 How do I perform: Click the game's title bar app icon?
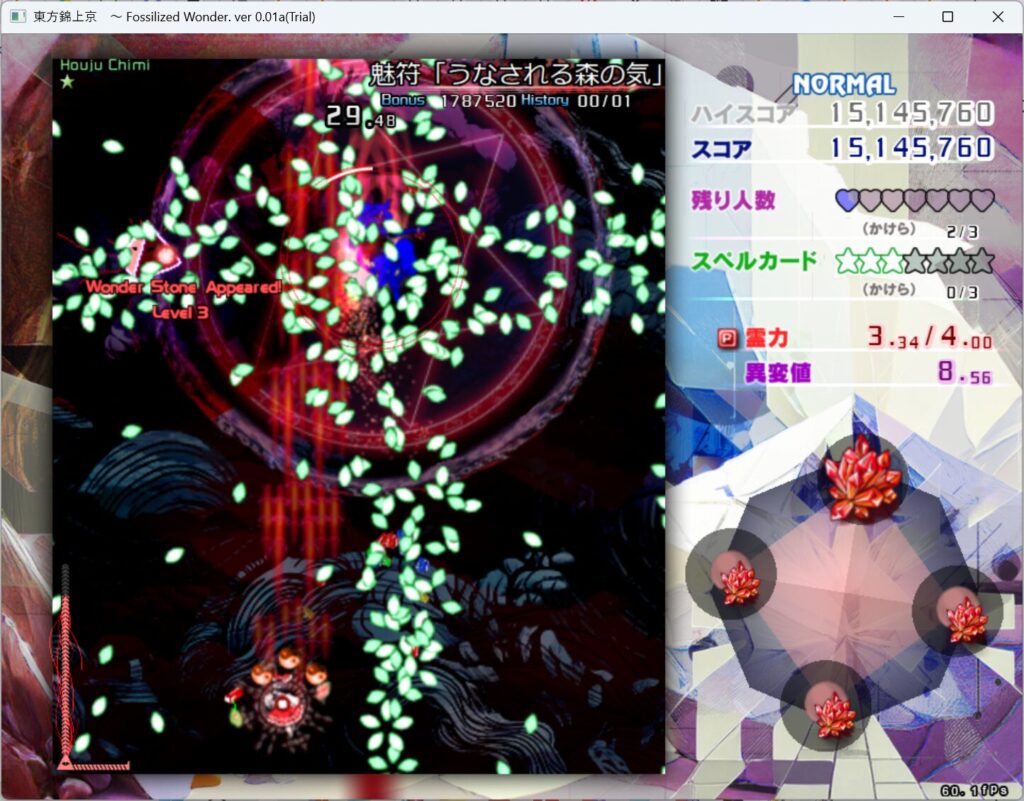pos(18,16)
